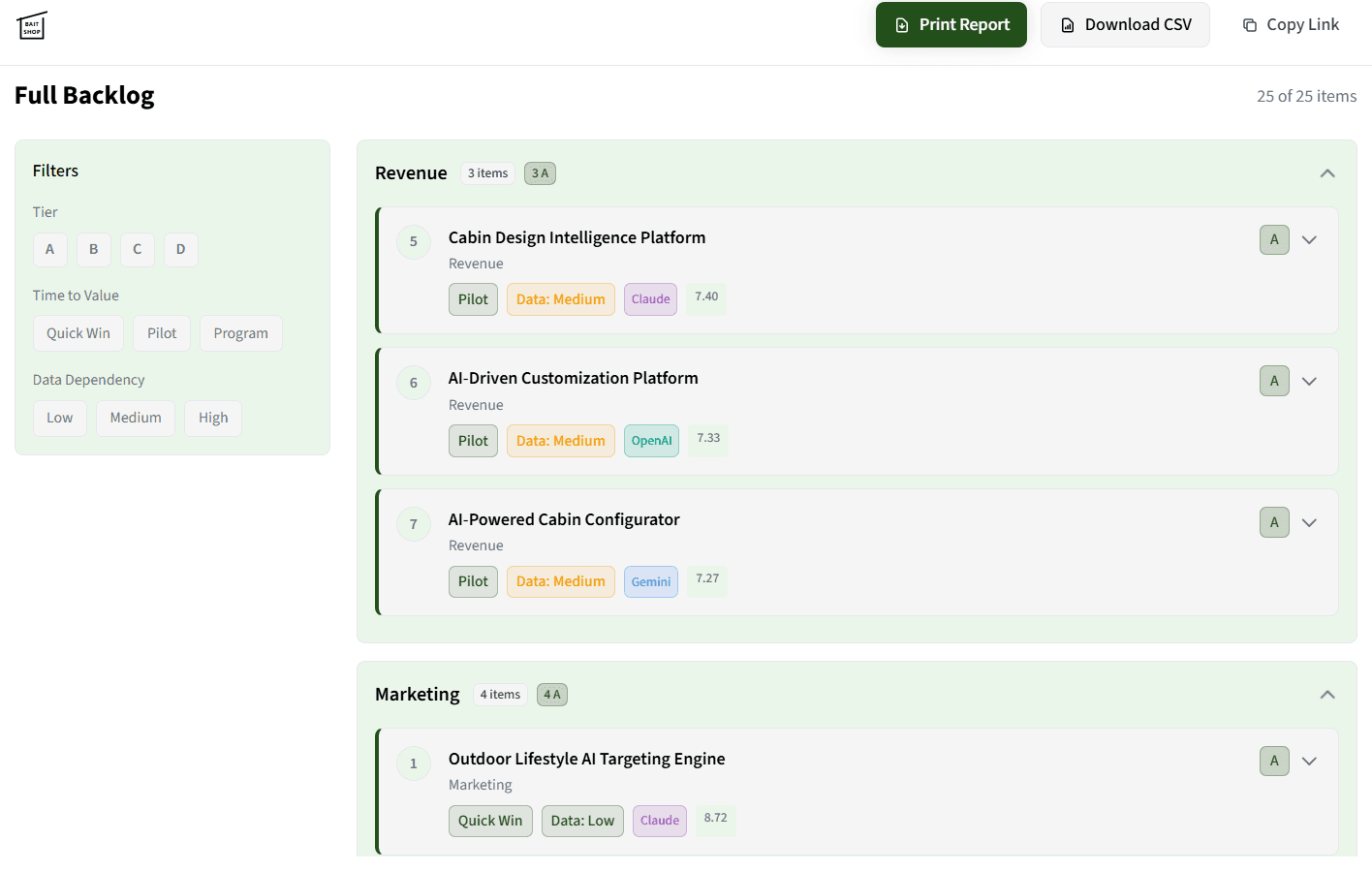Click the download icon on Download CSV

click(x=1070, y=24)
